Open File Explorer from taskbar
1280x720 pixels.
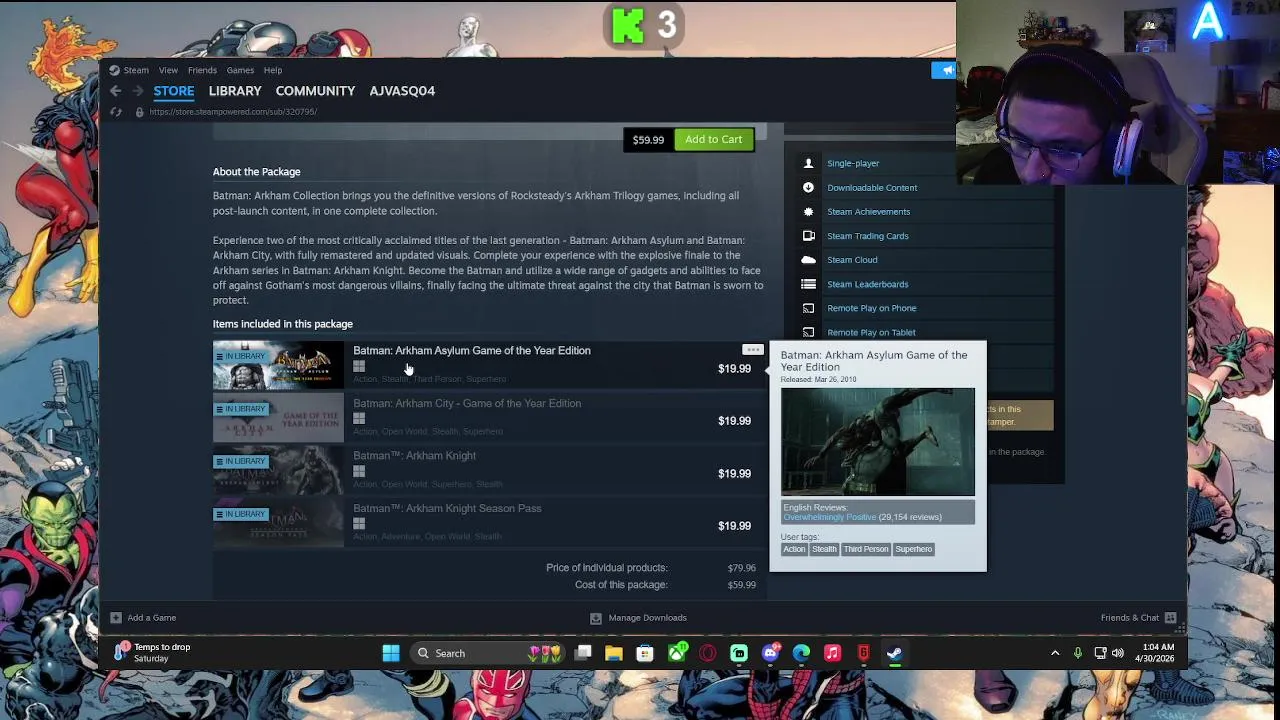click(614, 653)
